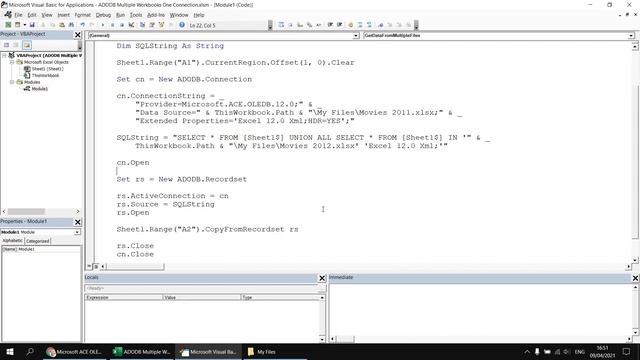Close the Project Explorer panel
The width and height of the screenshot is (640, 360).
pos(78,35)
